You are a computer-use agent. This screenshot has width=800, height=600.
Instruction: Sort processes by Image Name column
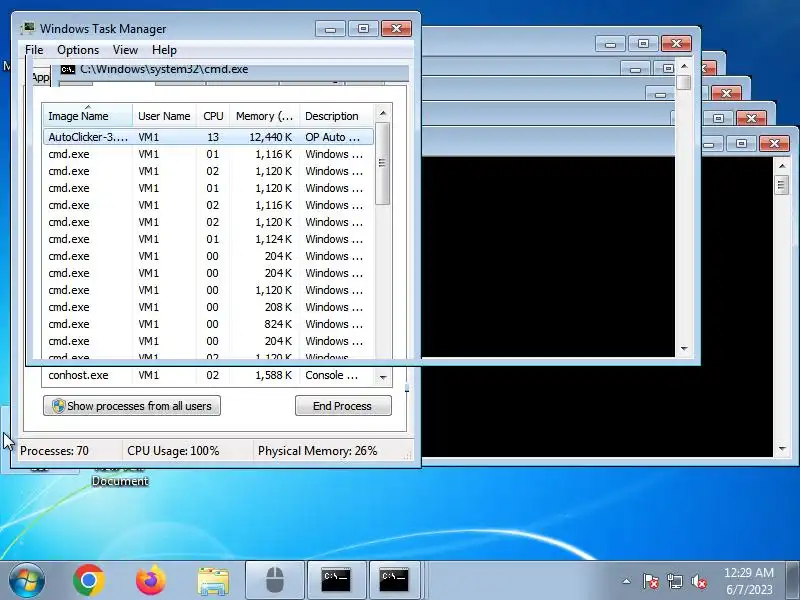(88, 116)
